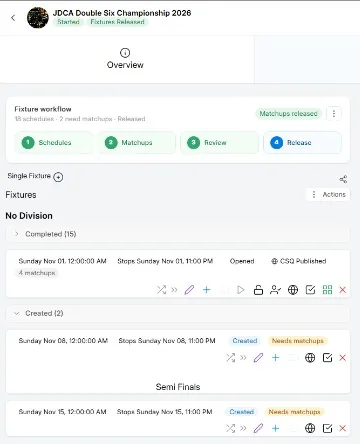
Task: Add matchup to Nov 08 fixture
Action: pos(276,358)
